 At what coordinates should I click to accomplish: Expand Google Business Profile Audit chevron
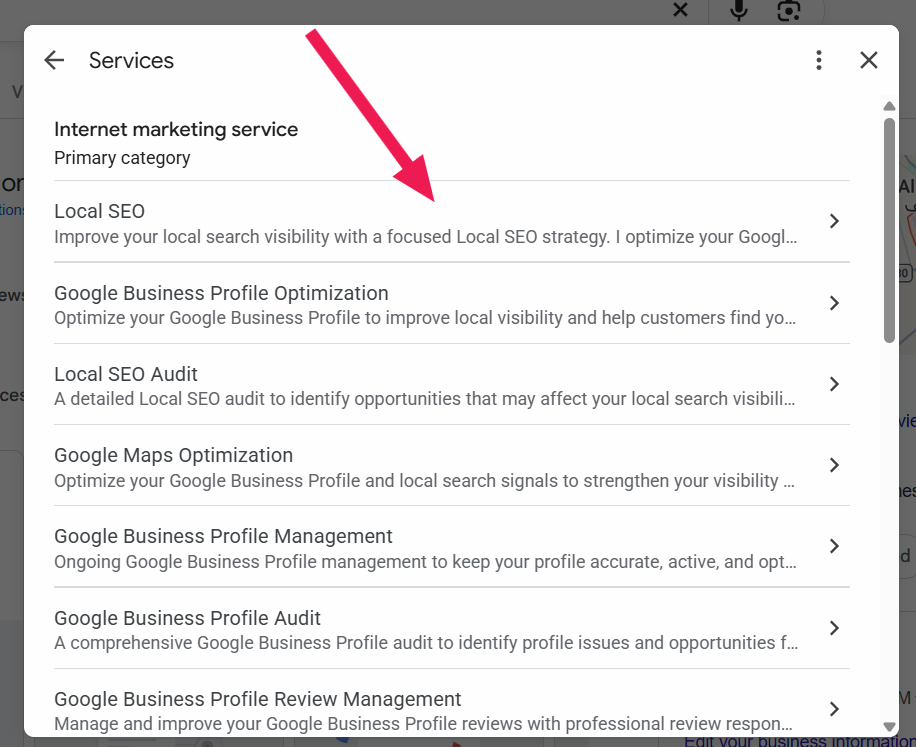834,628
